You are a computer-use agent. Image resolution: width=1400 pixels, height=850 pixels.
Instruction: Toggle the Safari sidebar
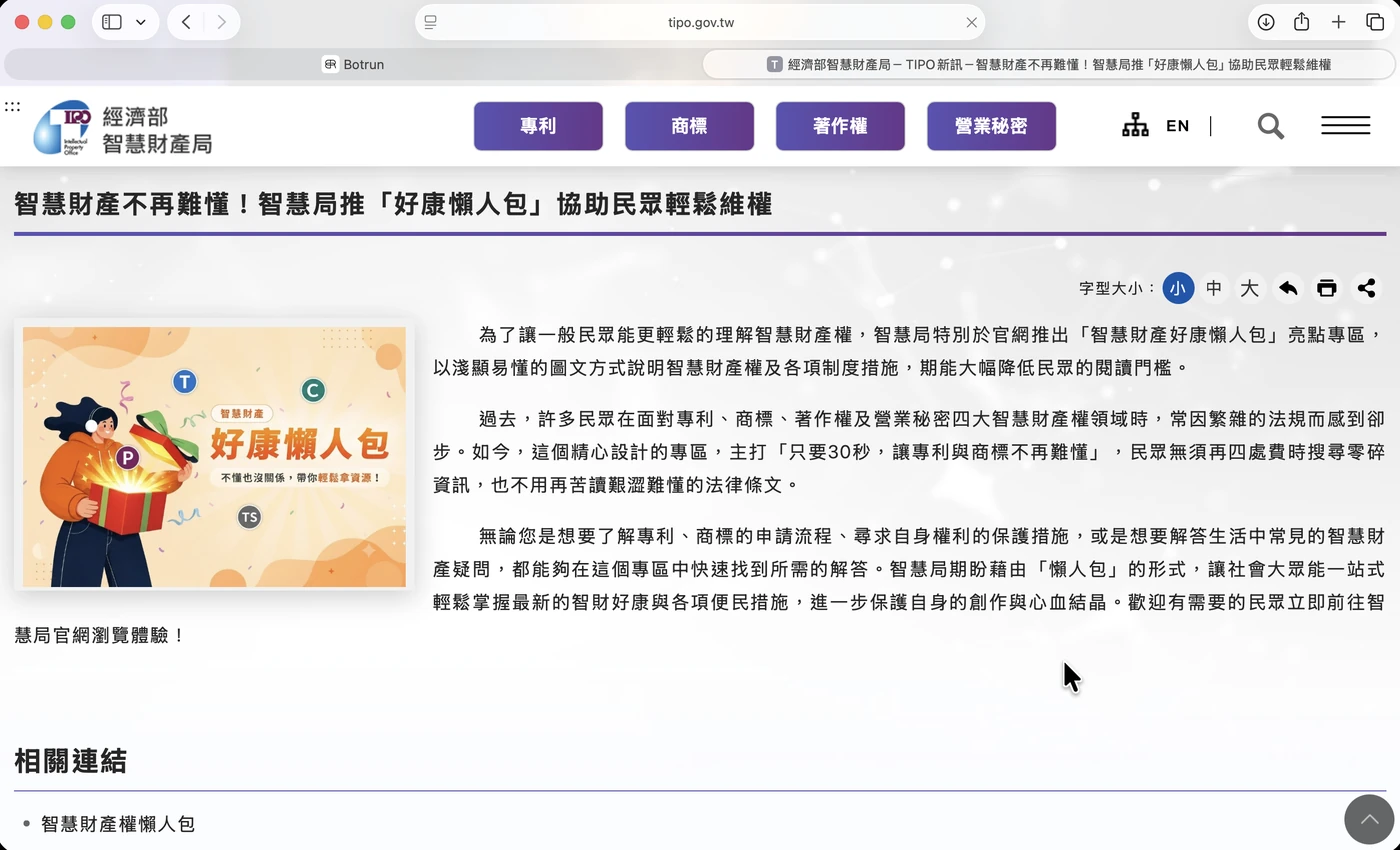pos(112,22)
